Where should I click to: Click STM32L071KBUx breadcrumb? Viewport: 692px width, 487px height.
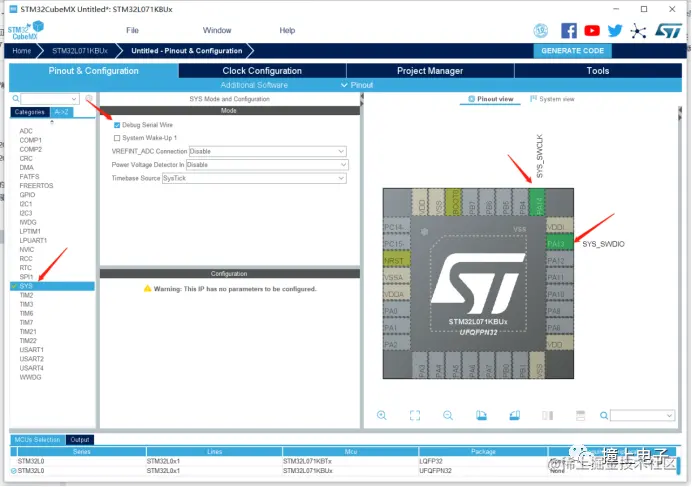pos(80,51)
